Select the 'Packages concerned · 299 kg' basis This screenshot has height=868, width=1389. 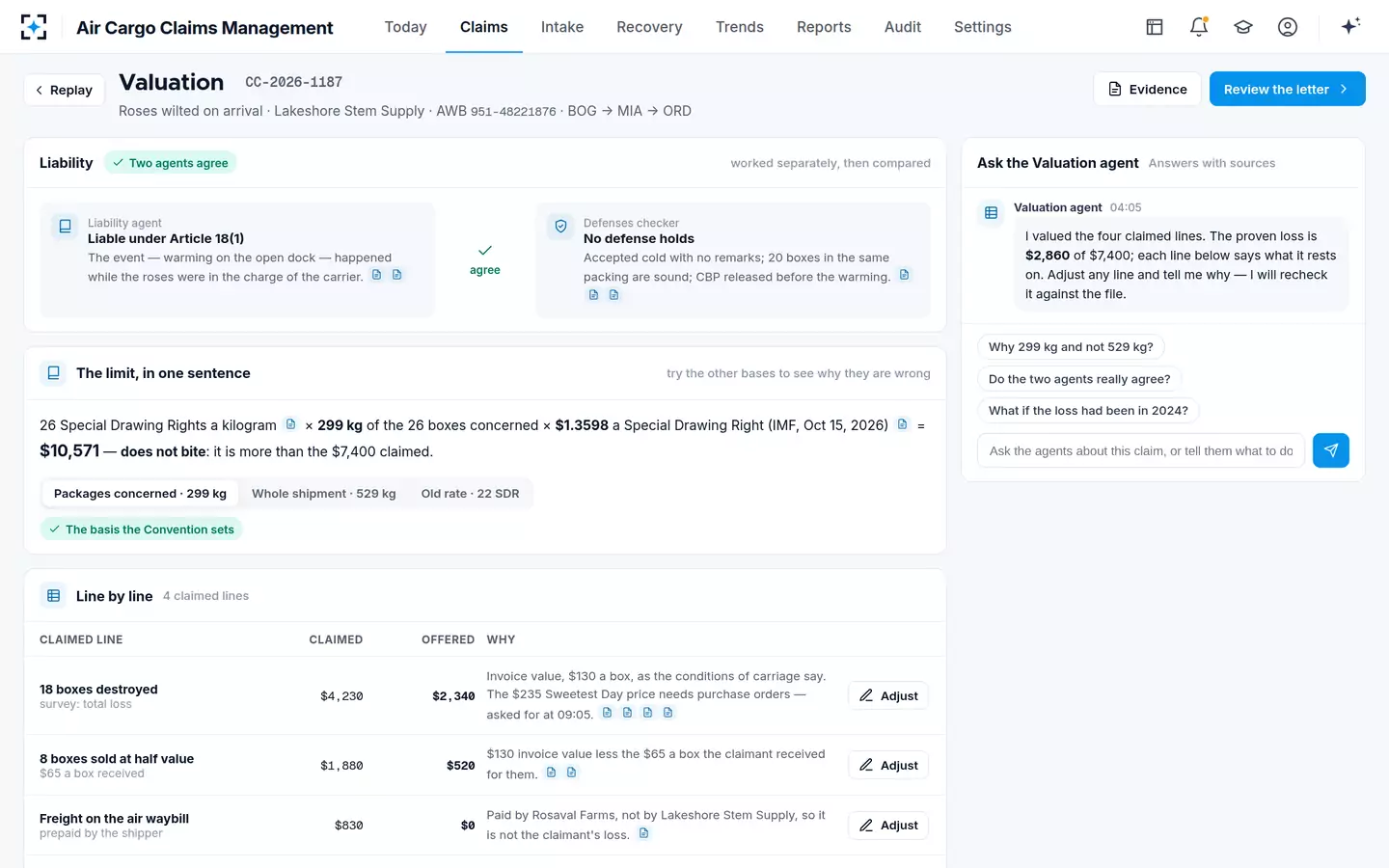pos(140,493)
